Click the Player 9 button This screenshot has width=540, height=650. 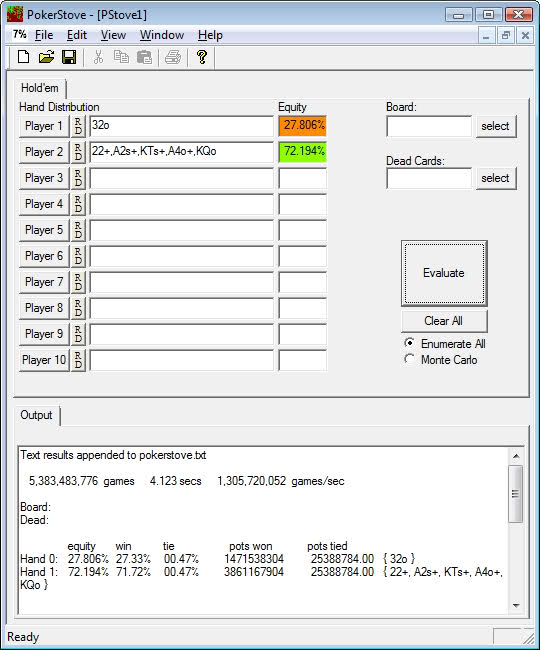point(44,334)
